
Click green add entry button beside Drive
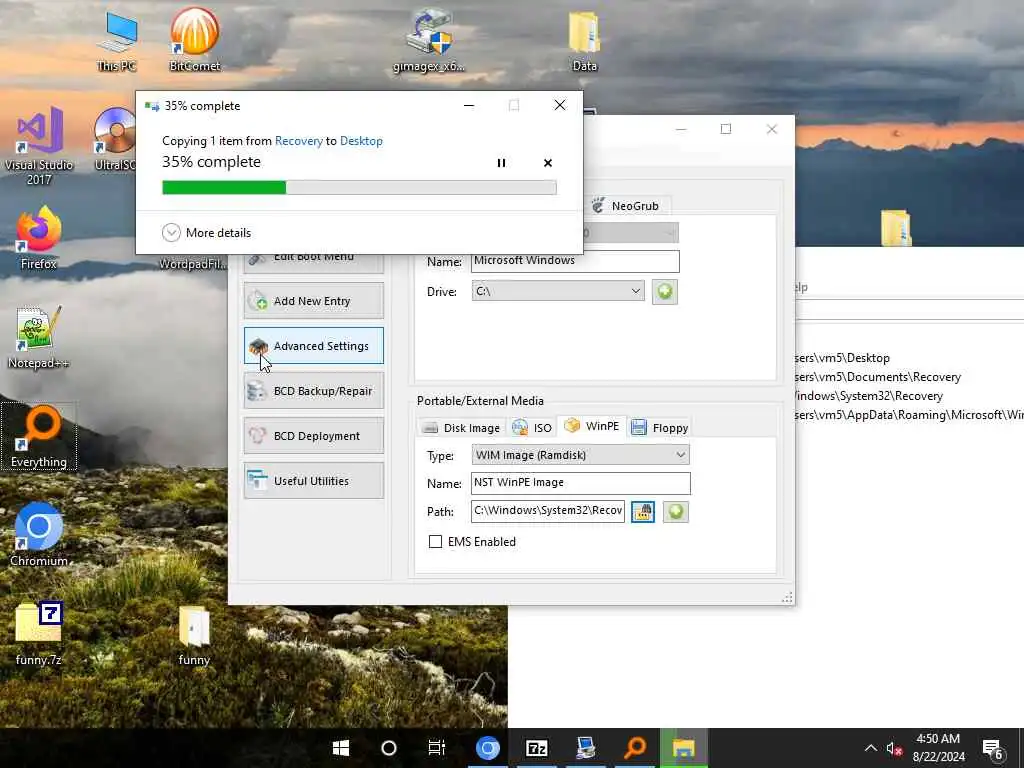click(664, 291)
